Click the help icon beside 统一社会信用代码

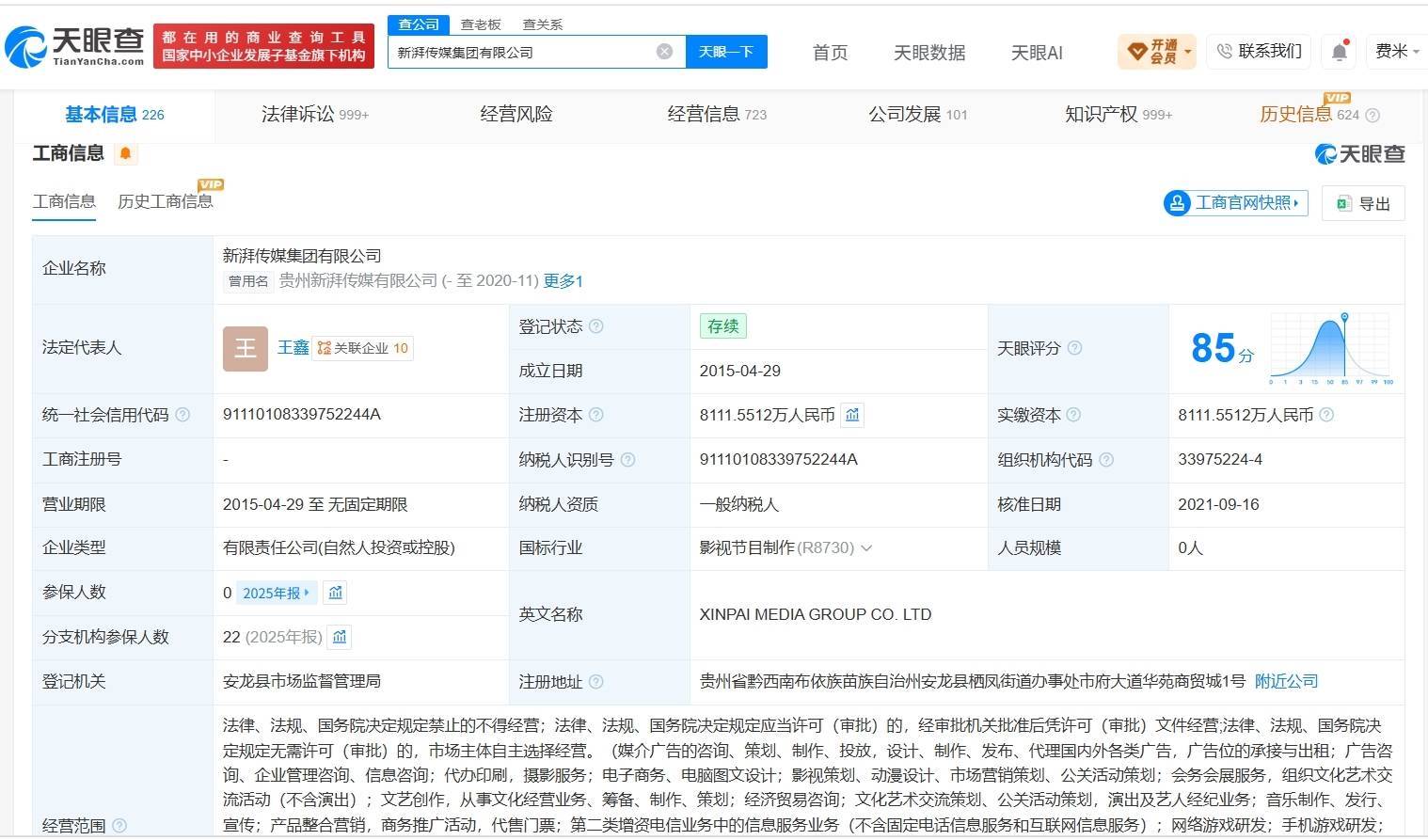coord(182,415)
